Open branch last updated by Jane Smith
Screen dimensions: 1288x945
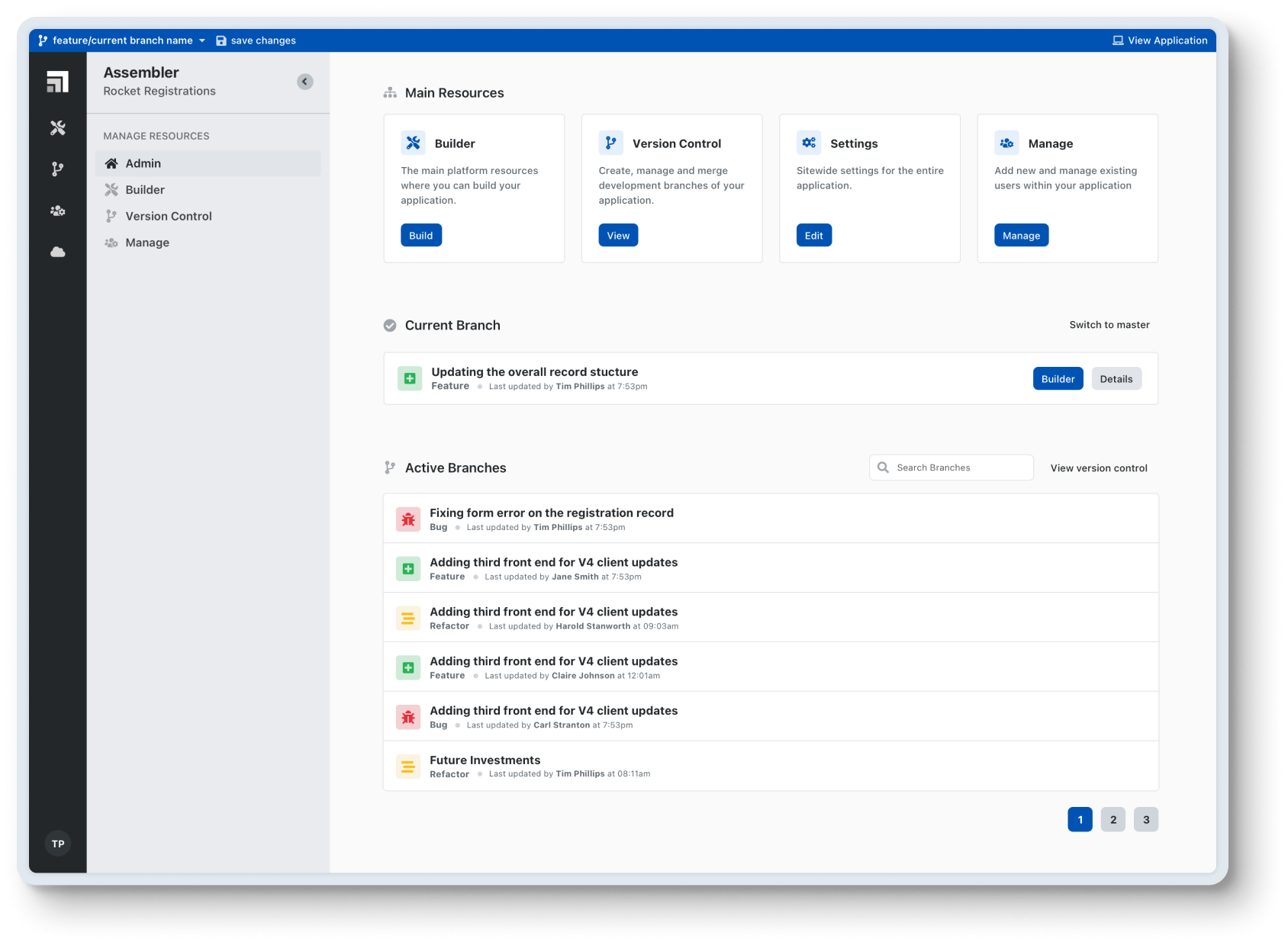[771, 568]
